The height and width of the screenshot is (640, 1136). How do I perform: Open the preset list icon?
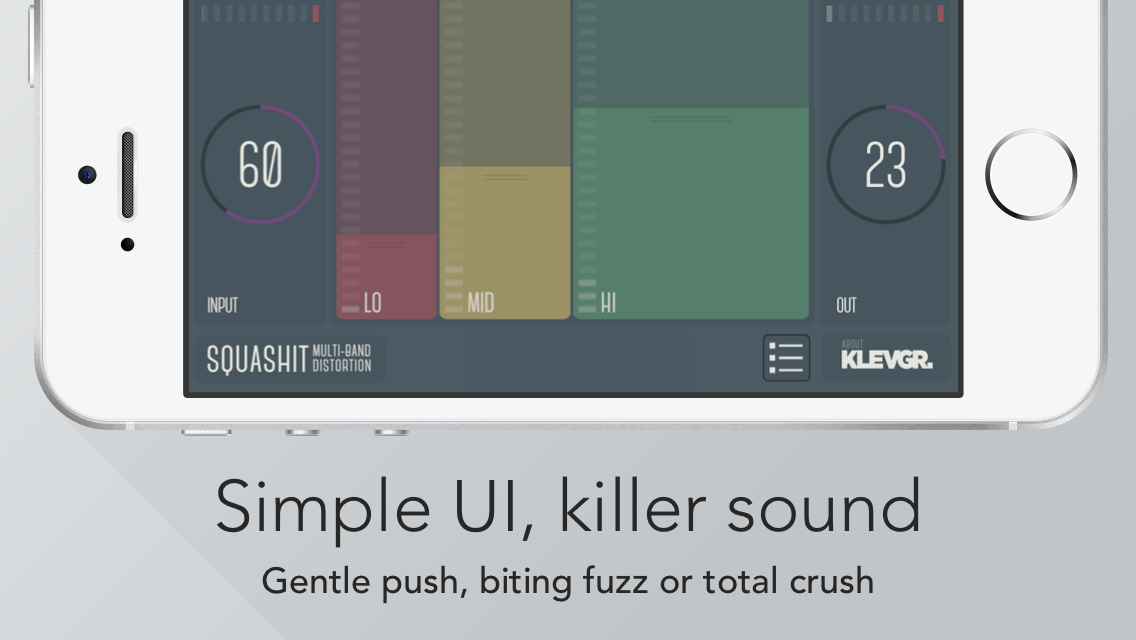pyautogui.click(x=786, y=358)
